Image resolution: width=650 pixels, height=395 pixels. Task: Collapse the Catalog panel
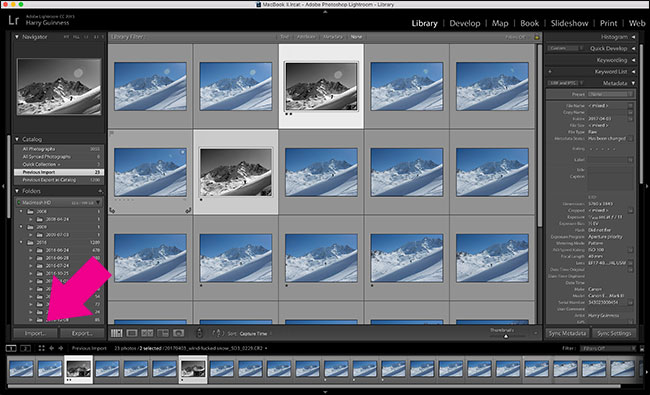point(17,139)
